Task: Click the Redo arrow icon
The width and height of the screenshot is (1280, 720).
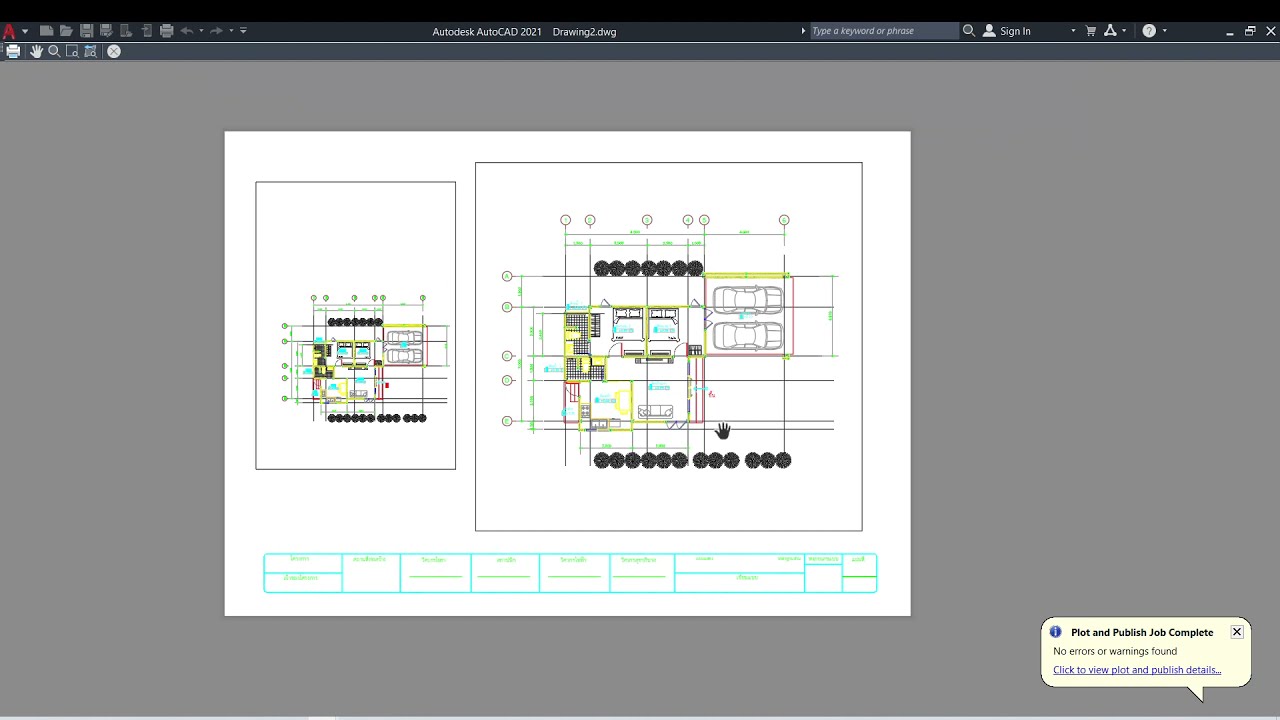Action: click(x=217, y=31)
